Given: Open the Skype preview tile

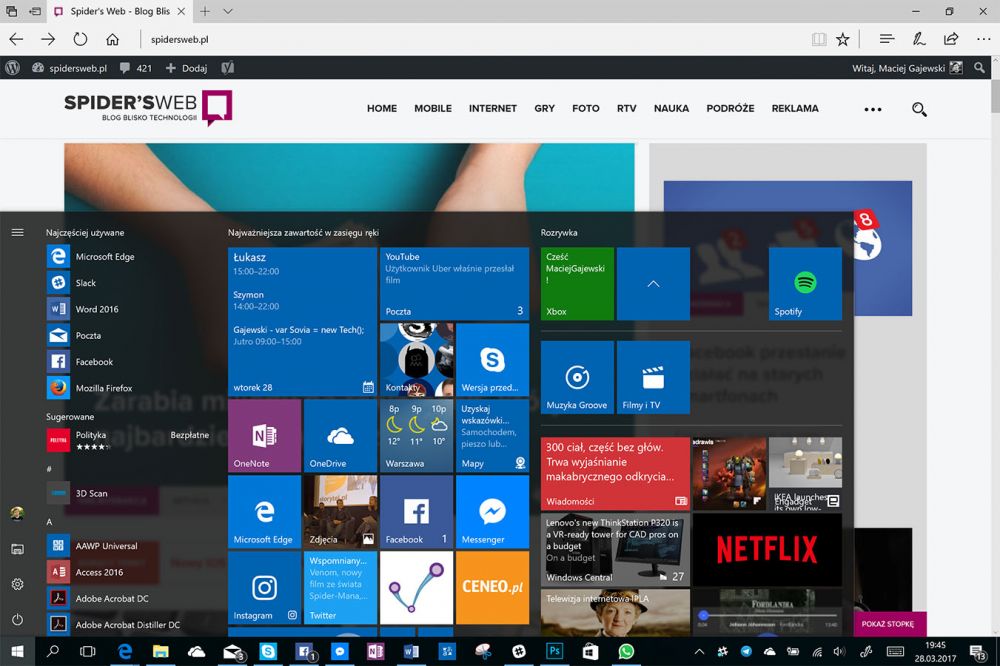Looking at the screenshot, I should 492,360.
